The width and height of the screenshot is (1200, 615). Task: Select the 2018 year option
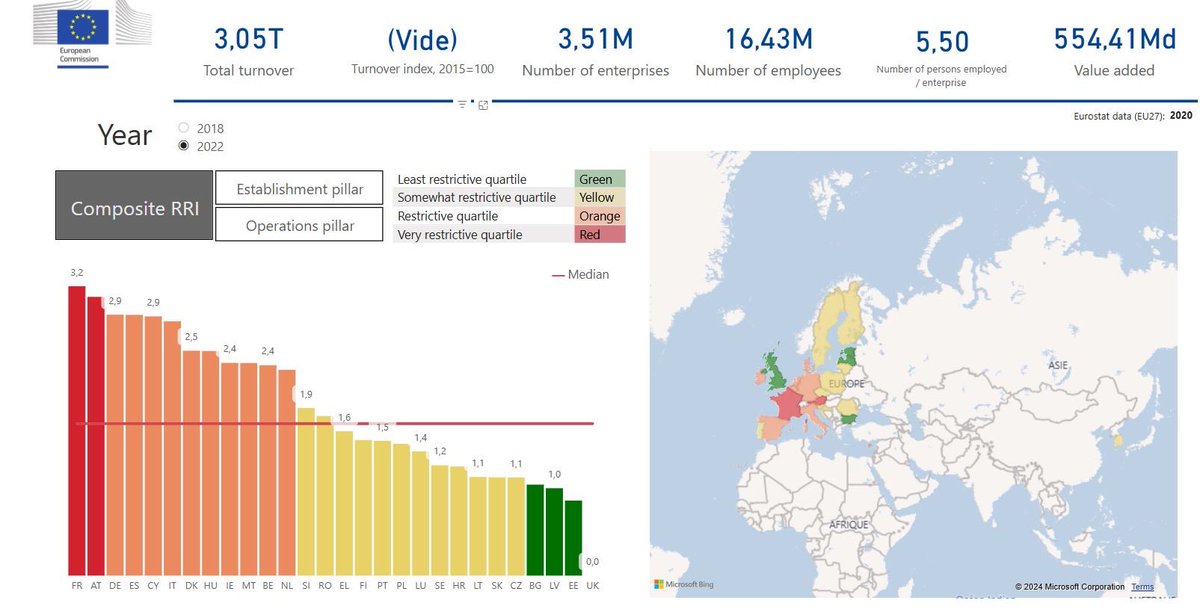click(183, 128)
